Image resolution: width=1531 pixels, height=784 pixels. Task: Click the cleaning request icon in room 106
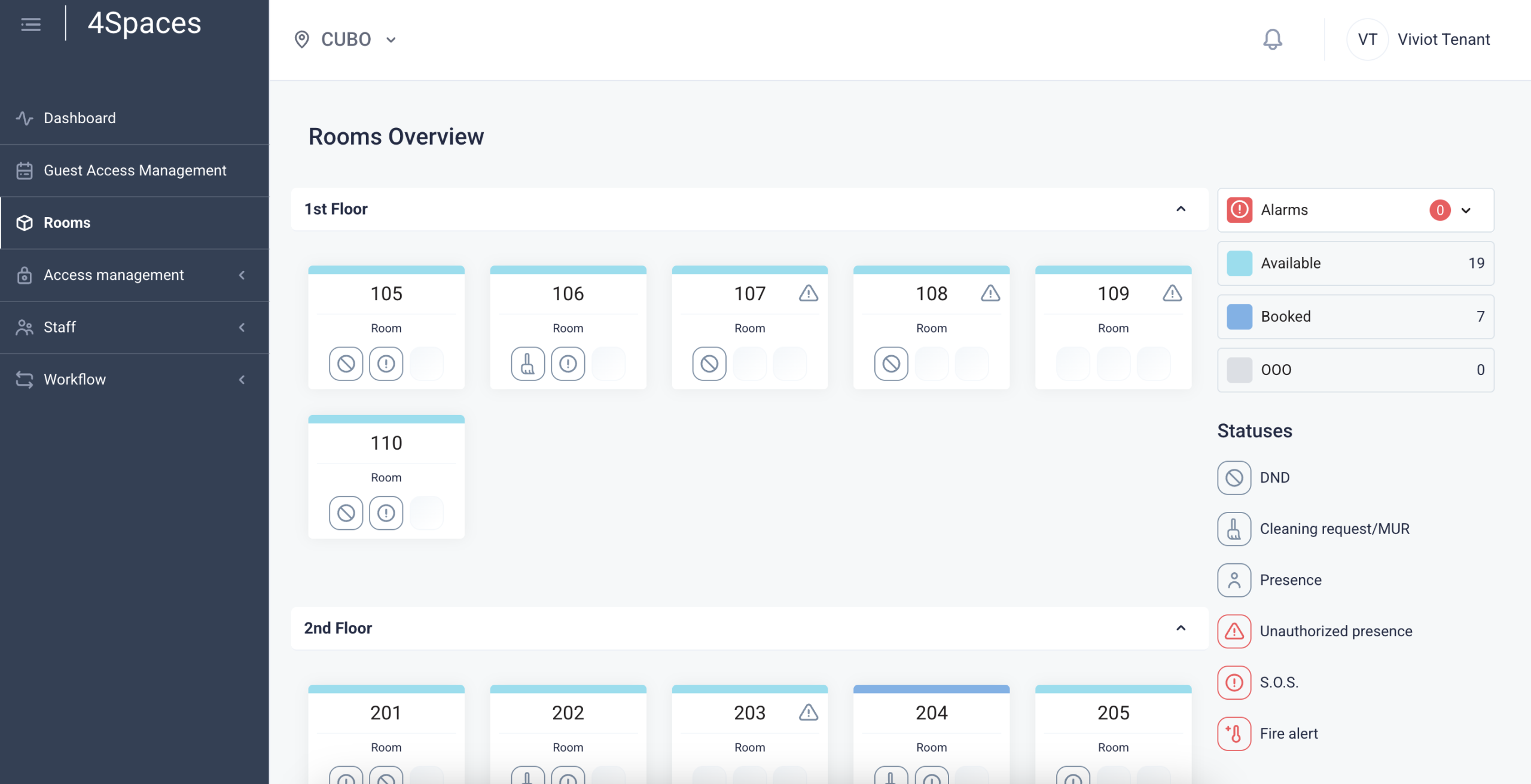point(527,364)
